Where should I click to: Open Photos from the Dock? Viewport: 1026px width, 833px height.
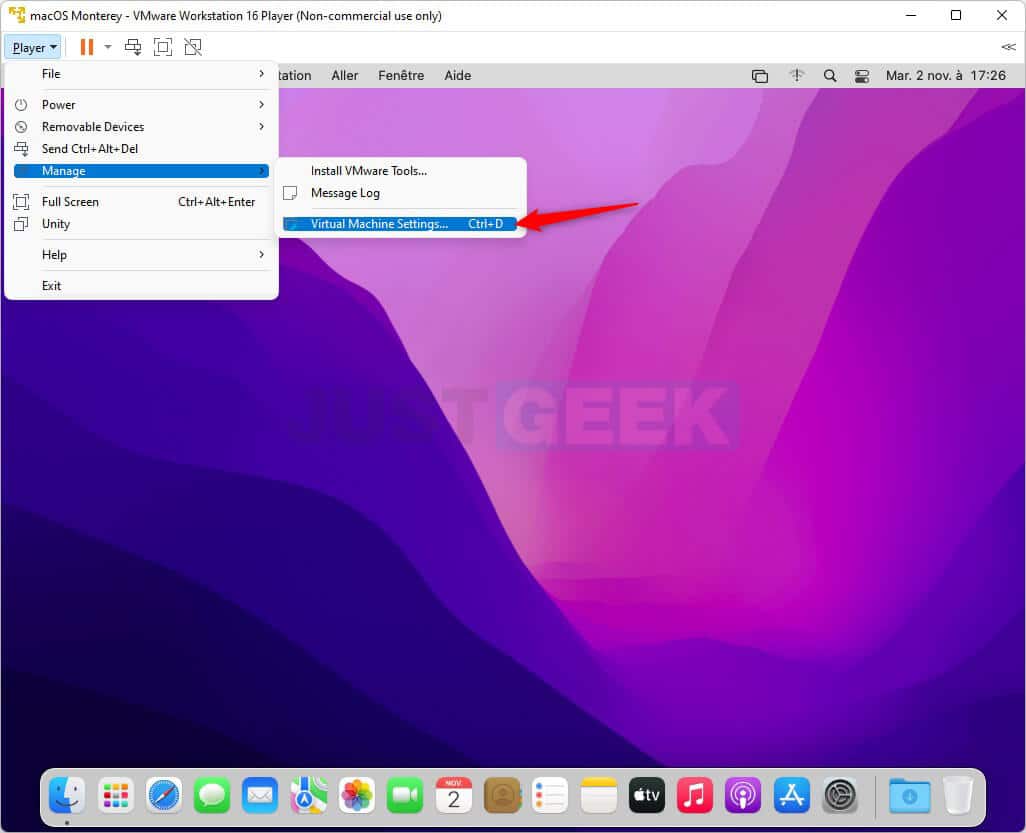pyautogui.click(x=357, y=795)
